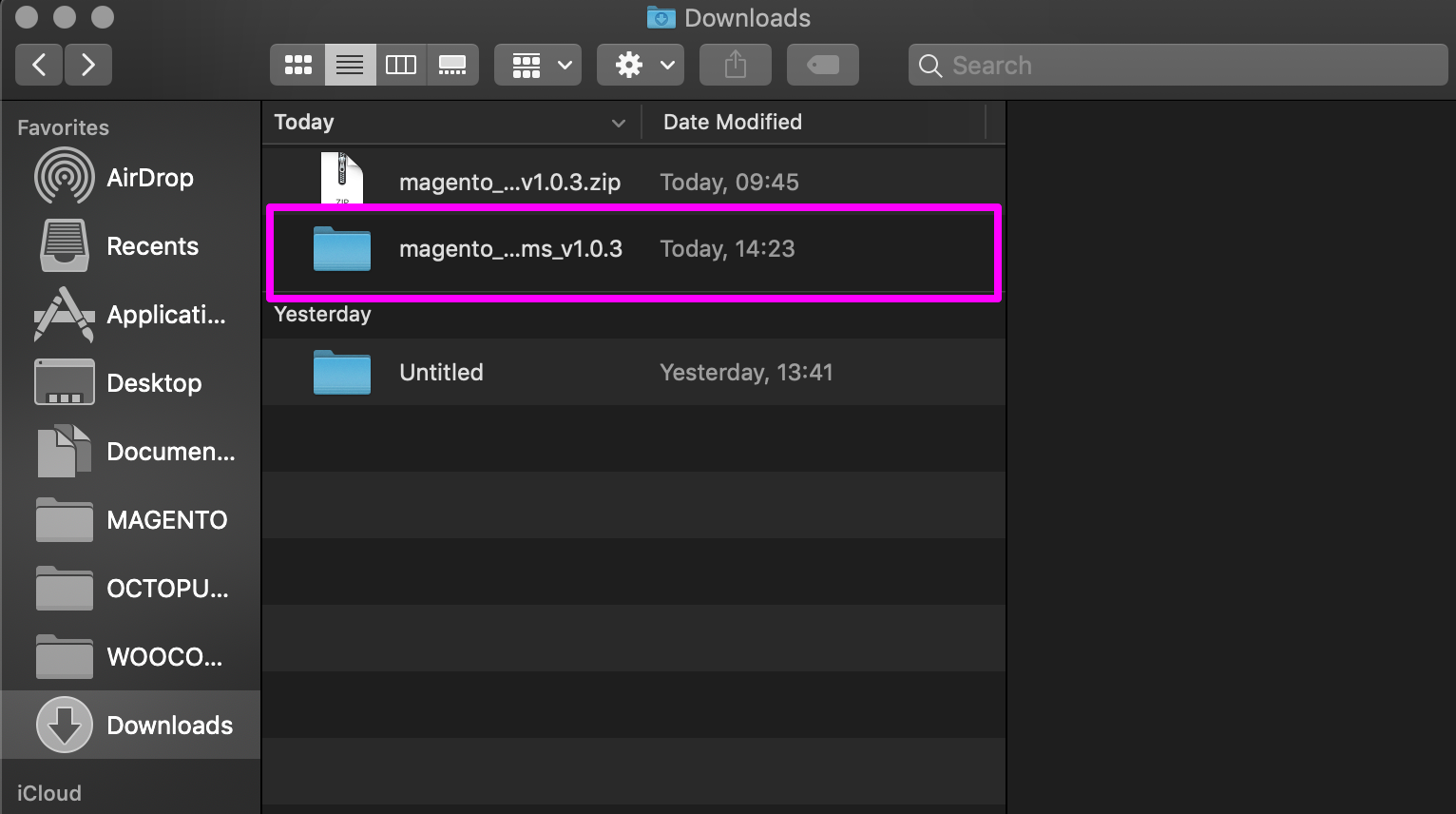Select the Untitled folder icon
Viewport: 1456px width, 814px height.
pyautogui.click(x=342, y=372)
